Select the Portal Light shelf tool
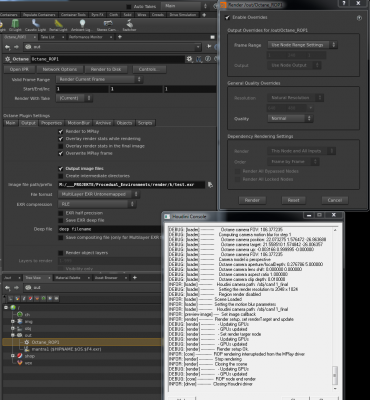The image size is (370, 400). pos(58,25)
